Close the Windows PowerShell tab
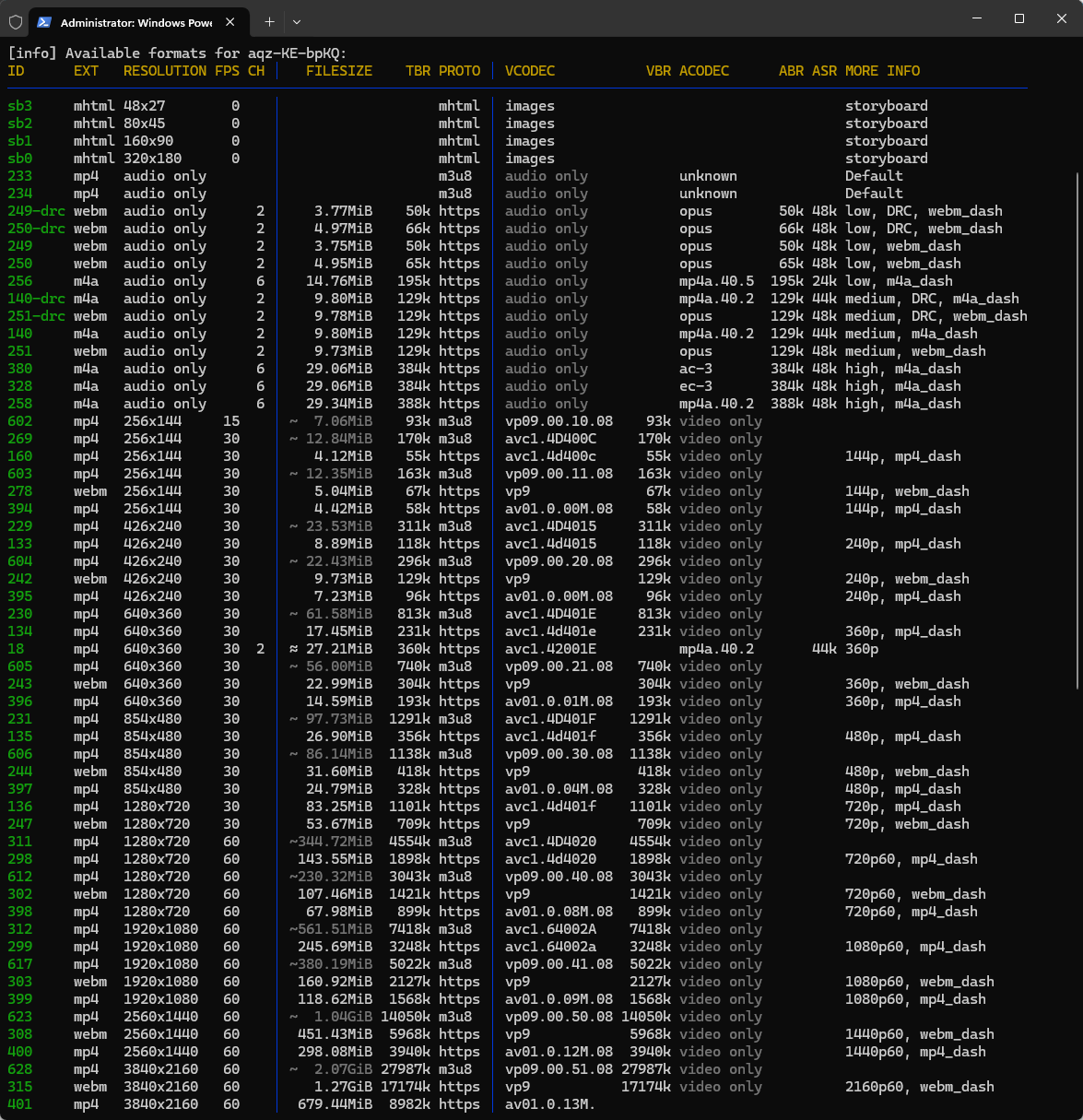 coord(230,22)
